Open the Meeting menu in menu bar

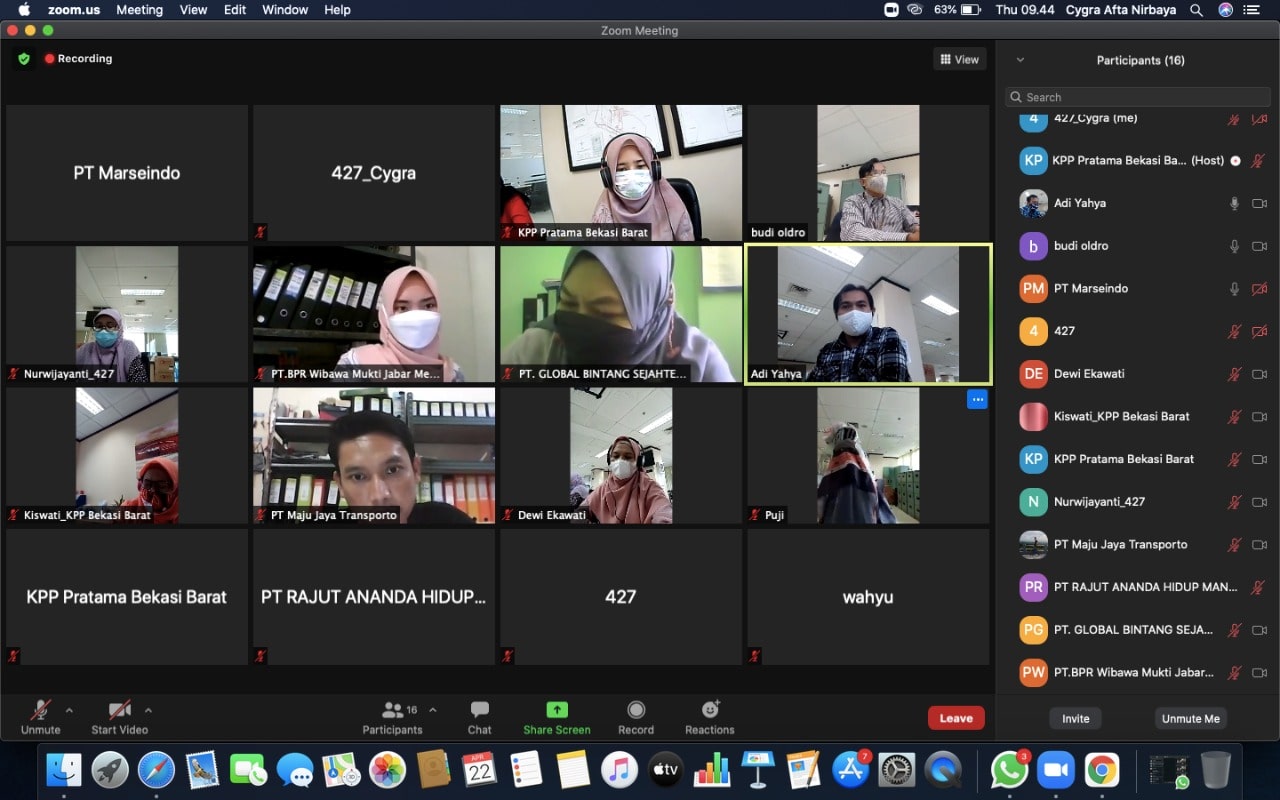pyautogui.click(x=139, y=10)
